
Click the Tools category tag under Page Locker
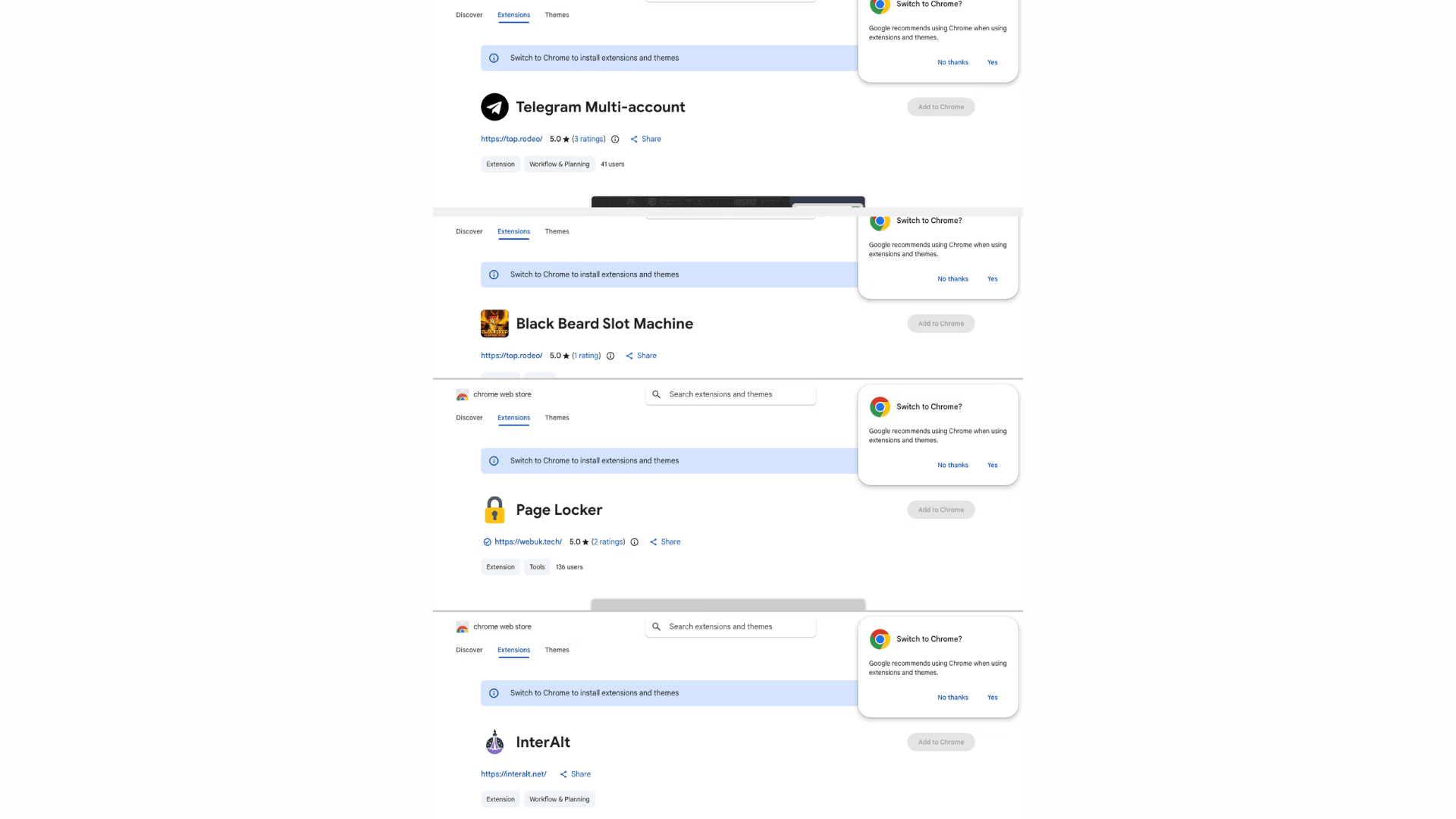(537, 566)
